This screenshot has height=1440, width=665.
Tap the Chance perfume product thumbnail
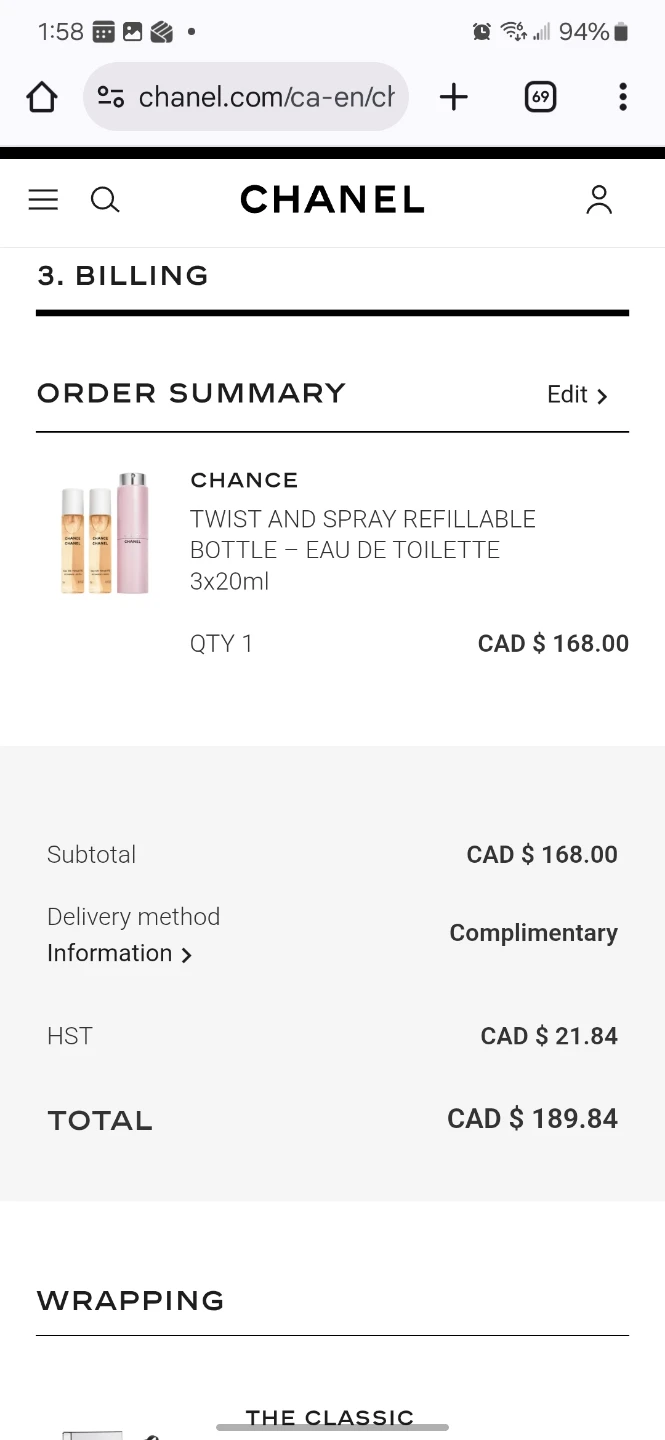coord(105,533)
